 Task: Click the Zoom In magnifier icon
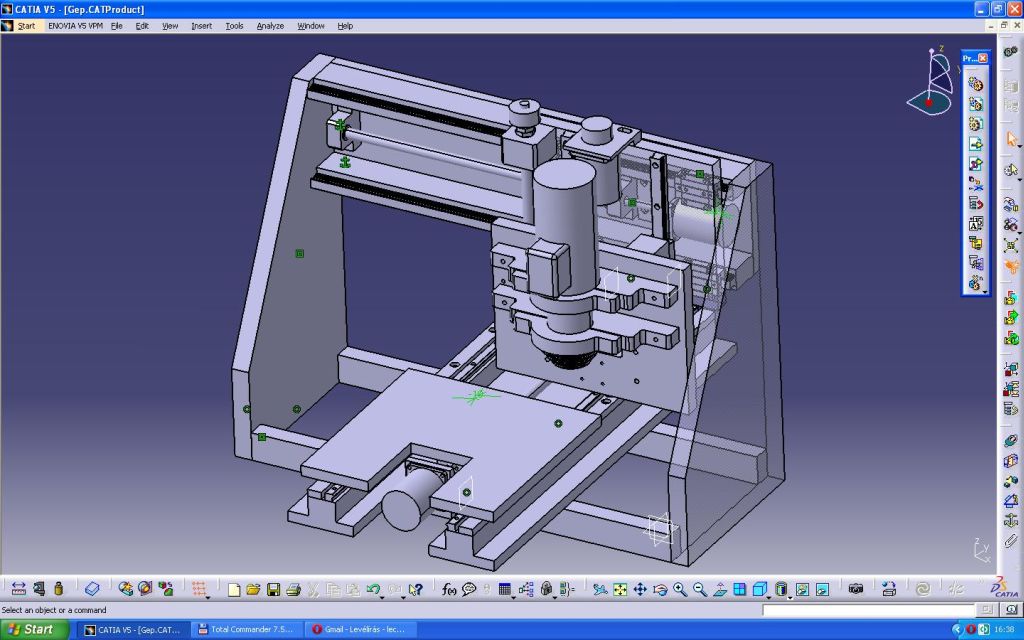(680, 589)
